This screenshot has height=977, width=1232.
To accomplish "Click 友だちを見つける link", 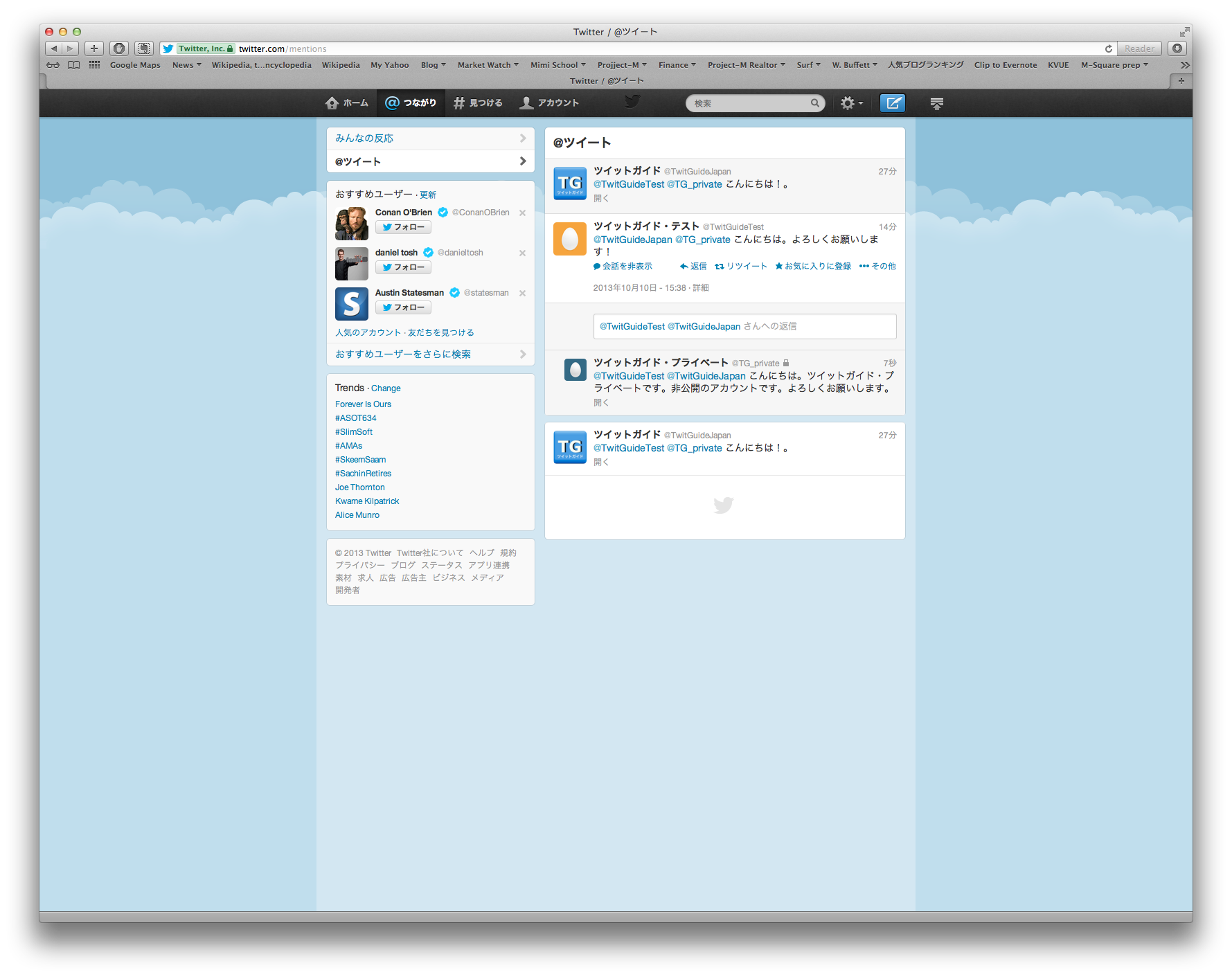I will [441, 333].
